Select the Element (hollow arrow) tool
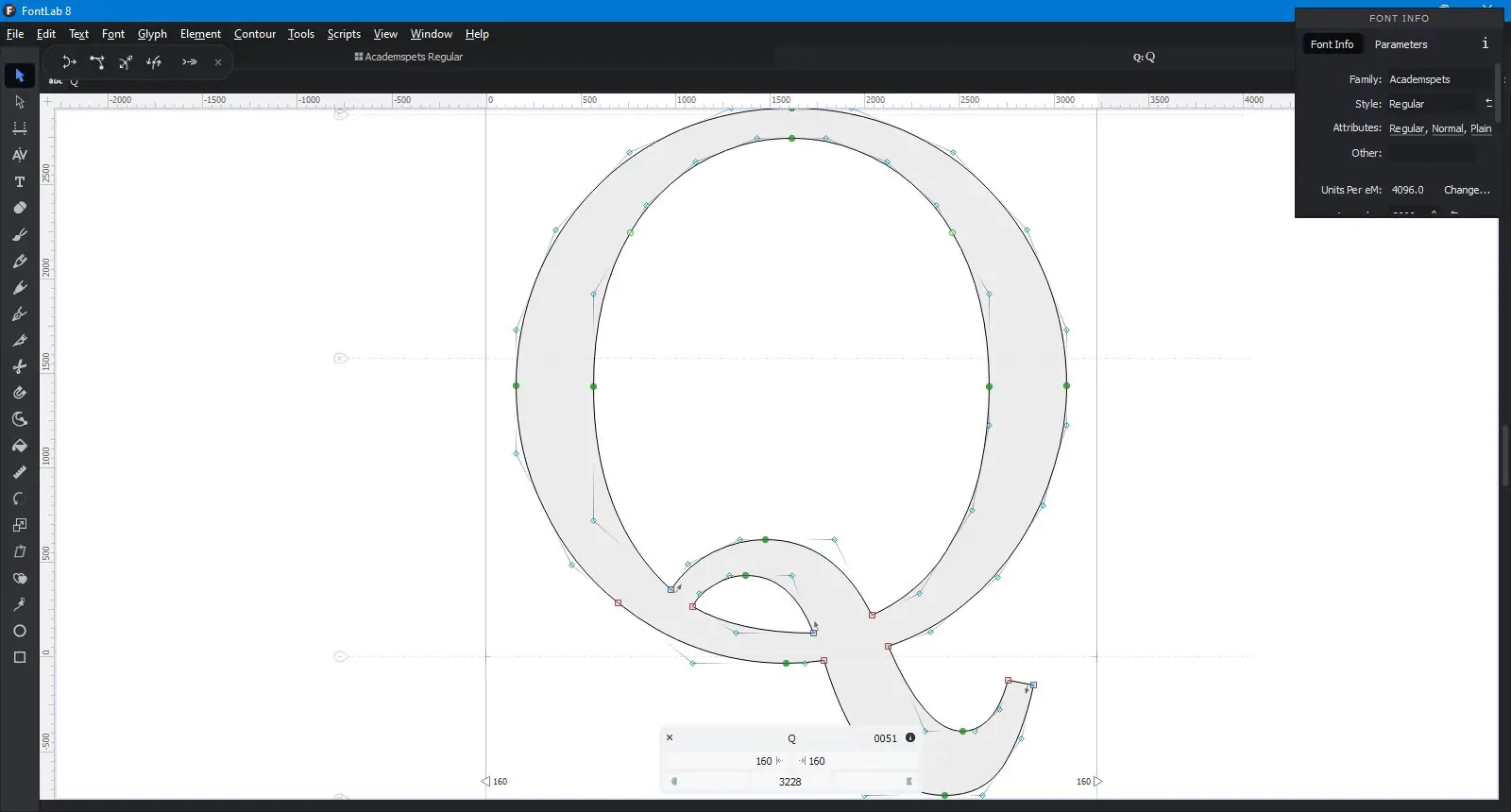The width and height of the screenshot is (1511, 812). click(x=20, y=101)
